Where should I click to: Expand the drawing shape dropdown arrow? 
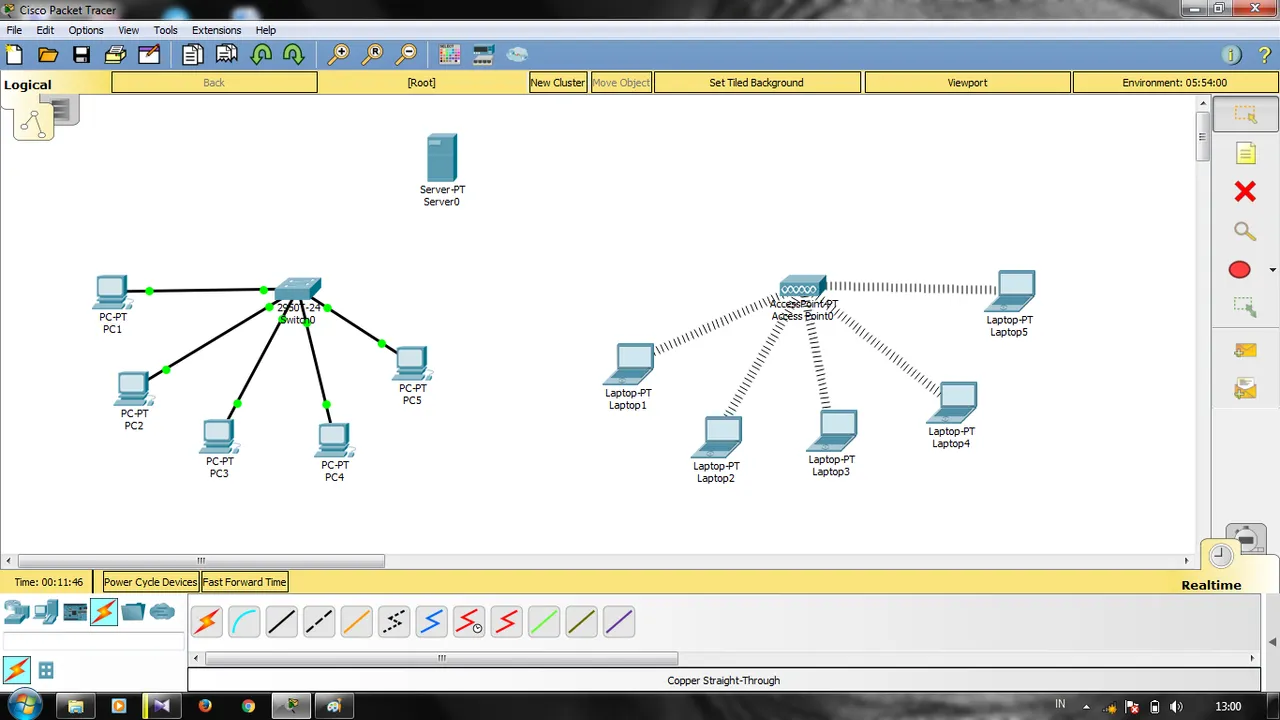click(1272, 270)
